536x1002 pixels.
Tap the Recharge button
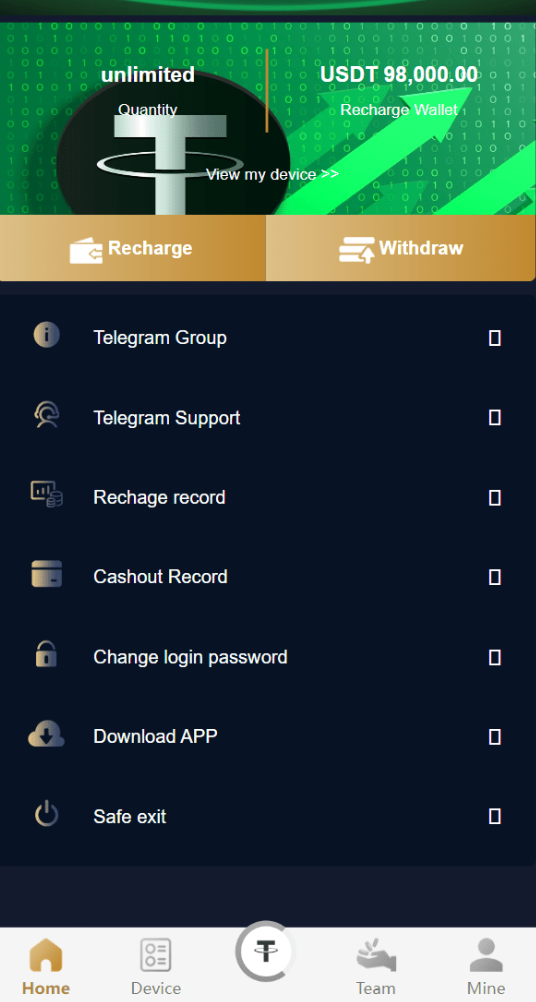(x=133, y=248)
